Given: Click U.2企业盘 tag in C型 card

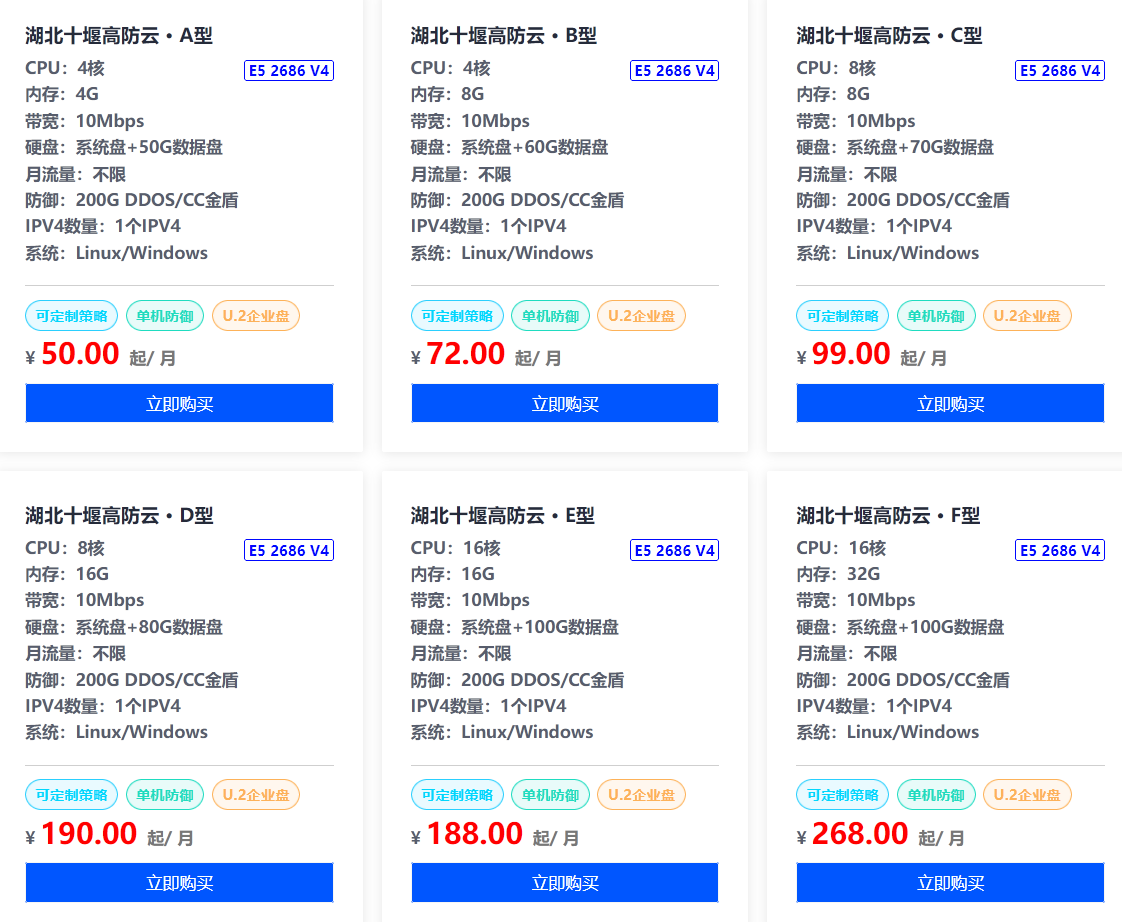Looking at the screenshot, I should 1027,316.
